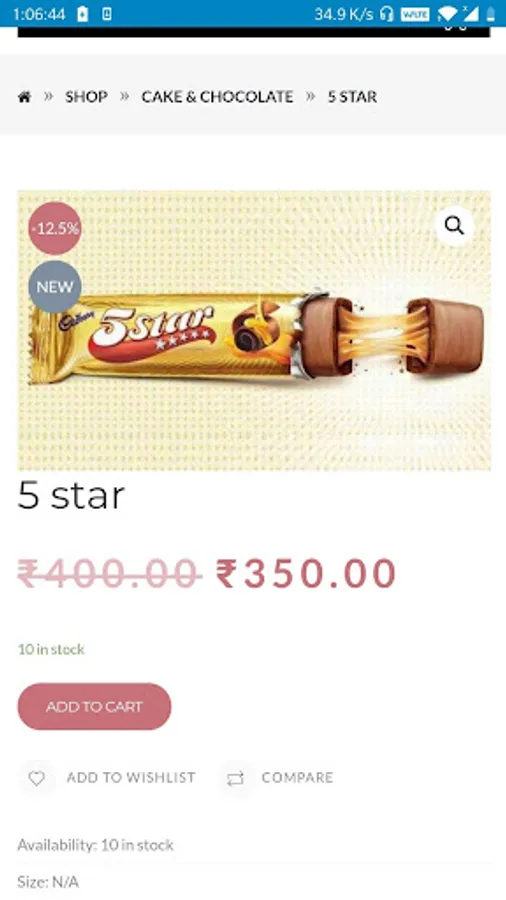This screenshot has height=900, width=506.
Task: Click the ADD TO CART button
Action: click(x=94, y=707)
